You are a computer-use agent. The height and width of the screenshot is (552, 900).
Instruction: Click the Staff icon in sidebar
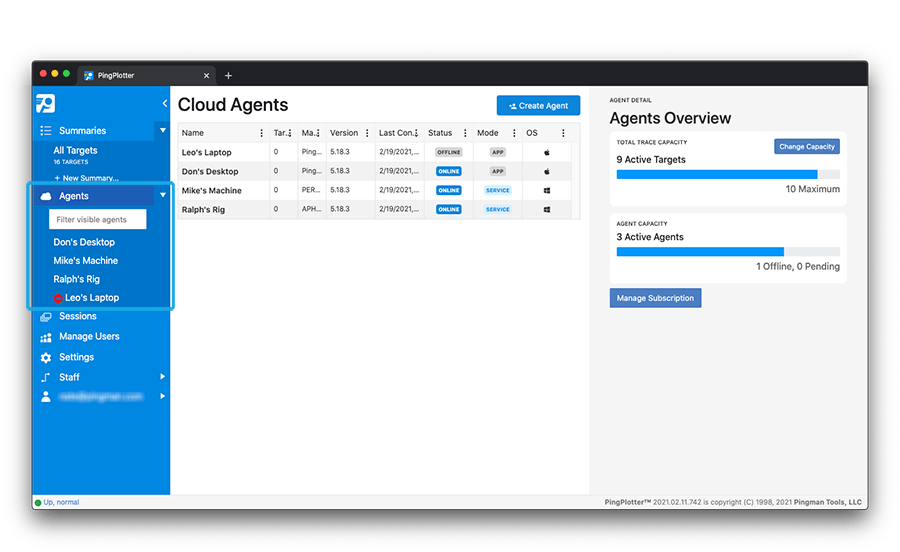coord(46,378)
